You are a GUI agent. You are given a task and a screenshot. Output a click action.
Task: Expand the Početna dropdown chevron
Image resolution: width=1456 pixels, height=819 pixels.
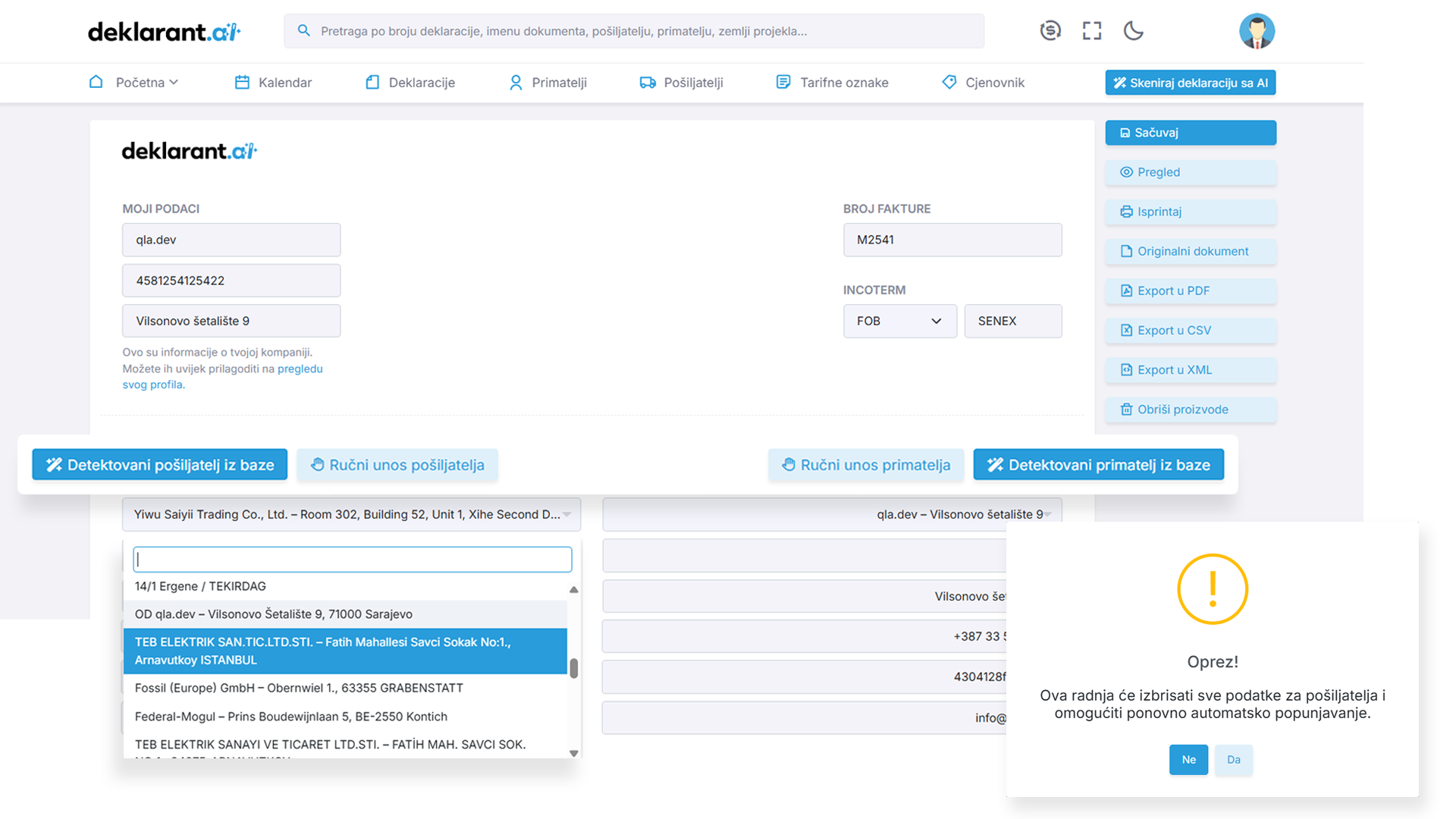(x=174, y=83)
